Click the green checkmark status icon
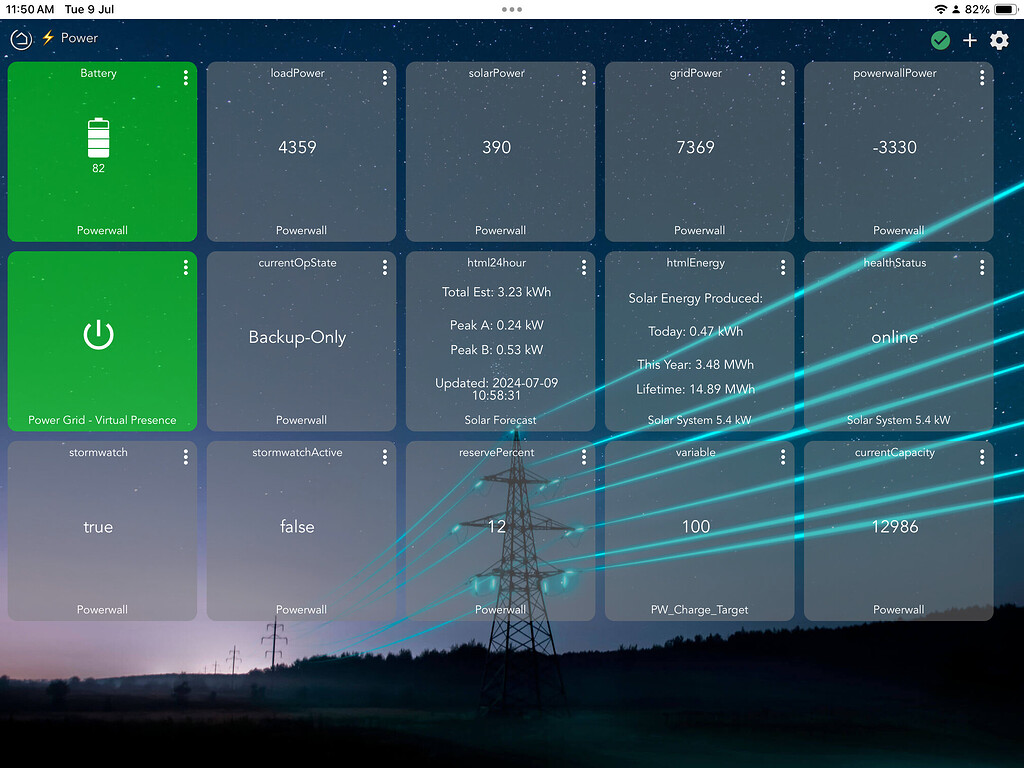The width and height of the screenshot is (1024, 768). [x=940, y=41]
